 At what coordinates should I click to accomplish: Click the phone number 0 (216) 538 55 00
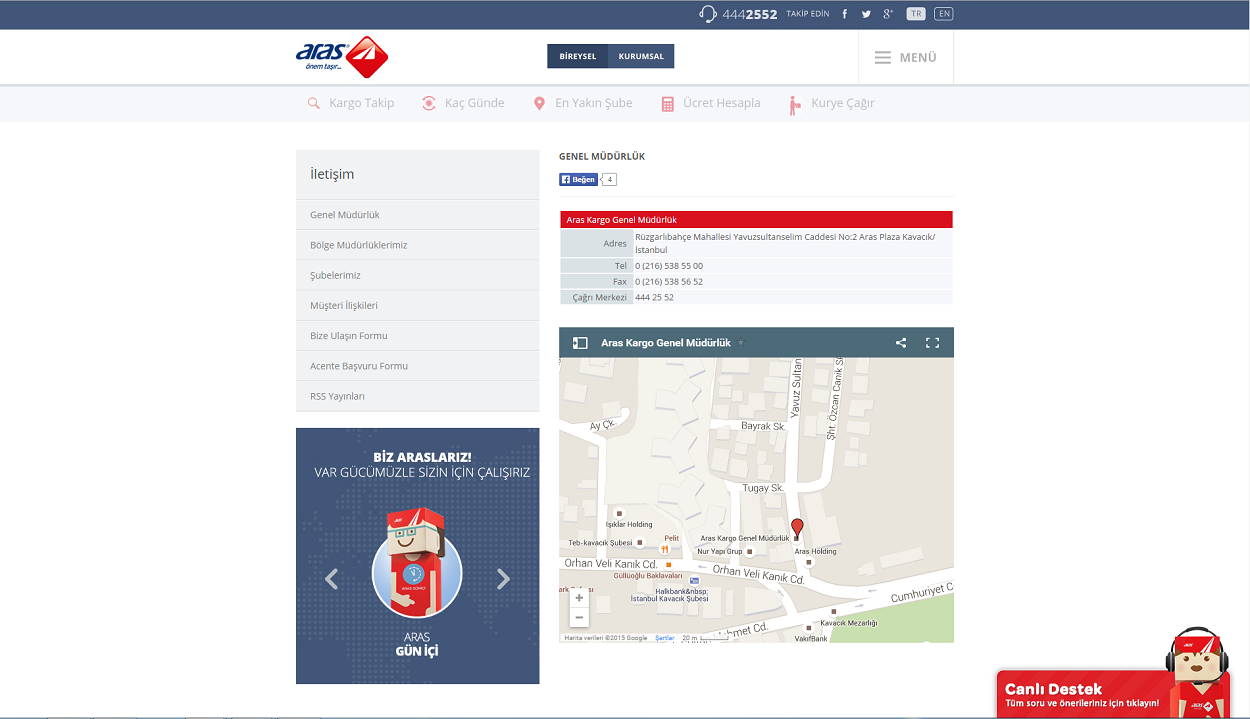pos(669,266)
